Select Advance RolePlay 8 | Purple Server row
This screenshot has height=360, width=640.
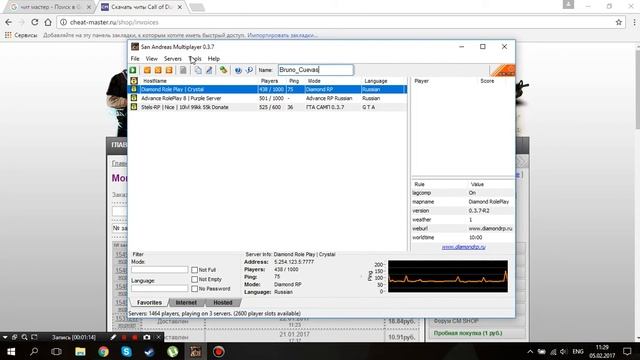[x=268, y=98]
